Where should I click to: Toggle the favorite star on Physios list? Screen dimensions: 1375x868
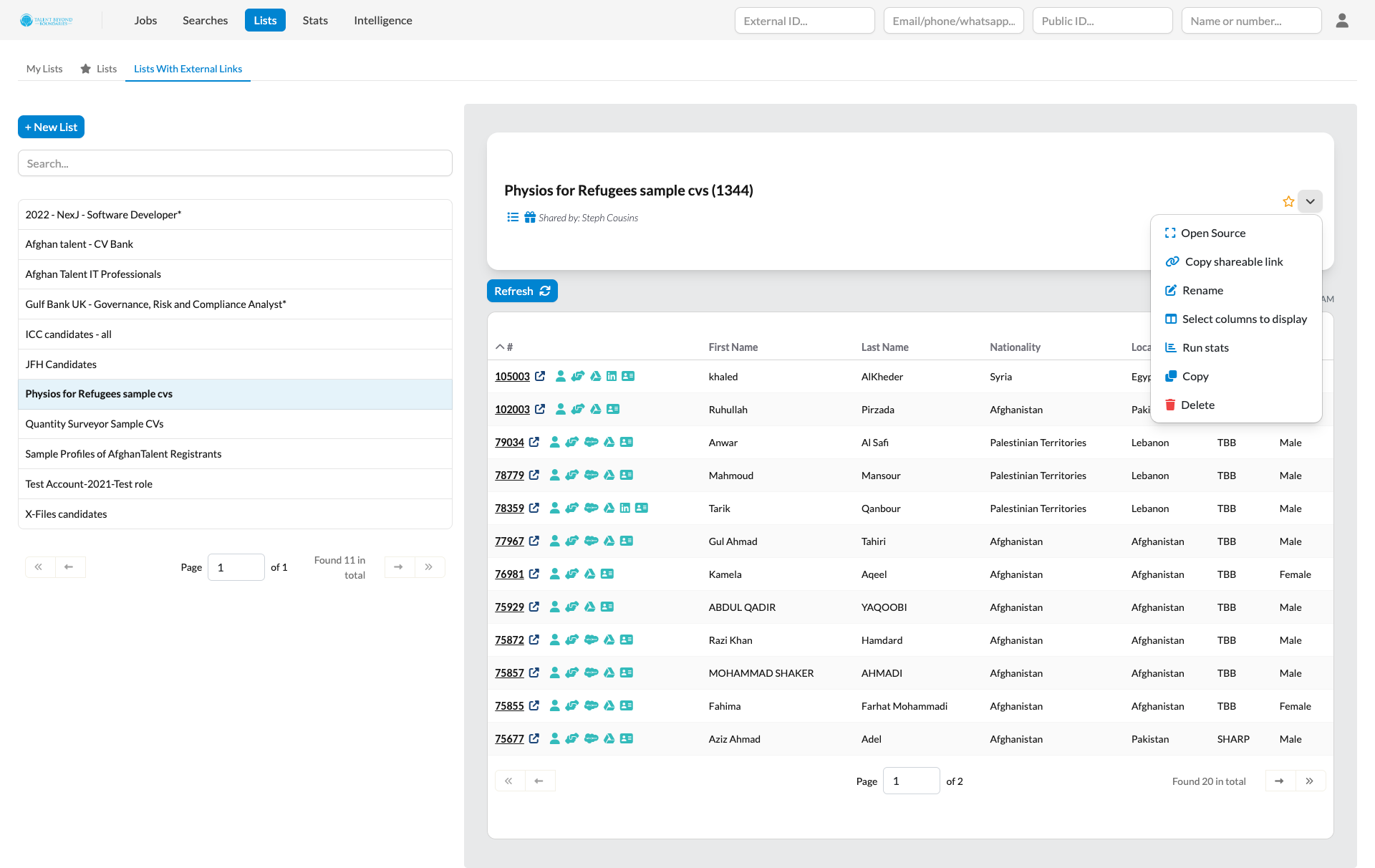pos(1288,201)
